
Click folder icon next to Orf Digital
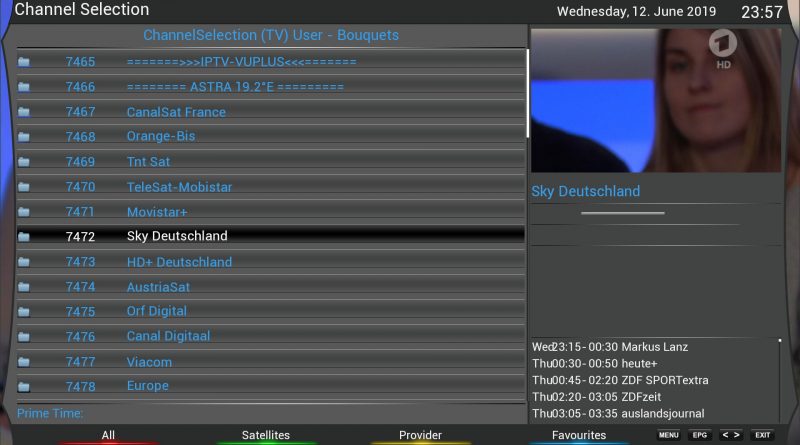click(23, 312)
